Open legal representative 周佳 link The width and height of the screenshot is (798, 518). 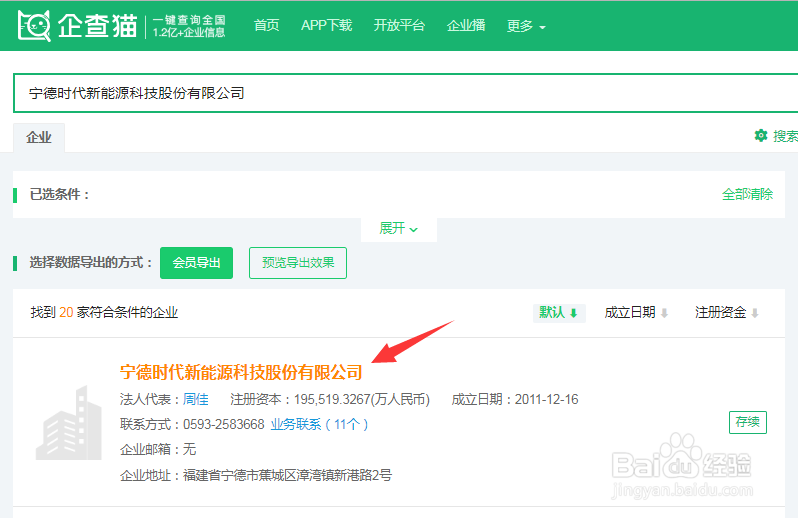pos(196,399)
